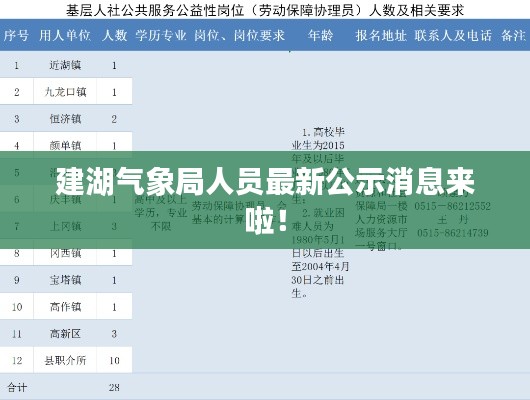Click the 高作镇 cell

point(65,307)
